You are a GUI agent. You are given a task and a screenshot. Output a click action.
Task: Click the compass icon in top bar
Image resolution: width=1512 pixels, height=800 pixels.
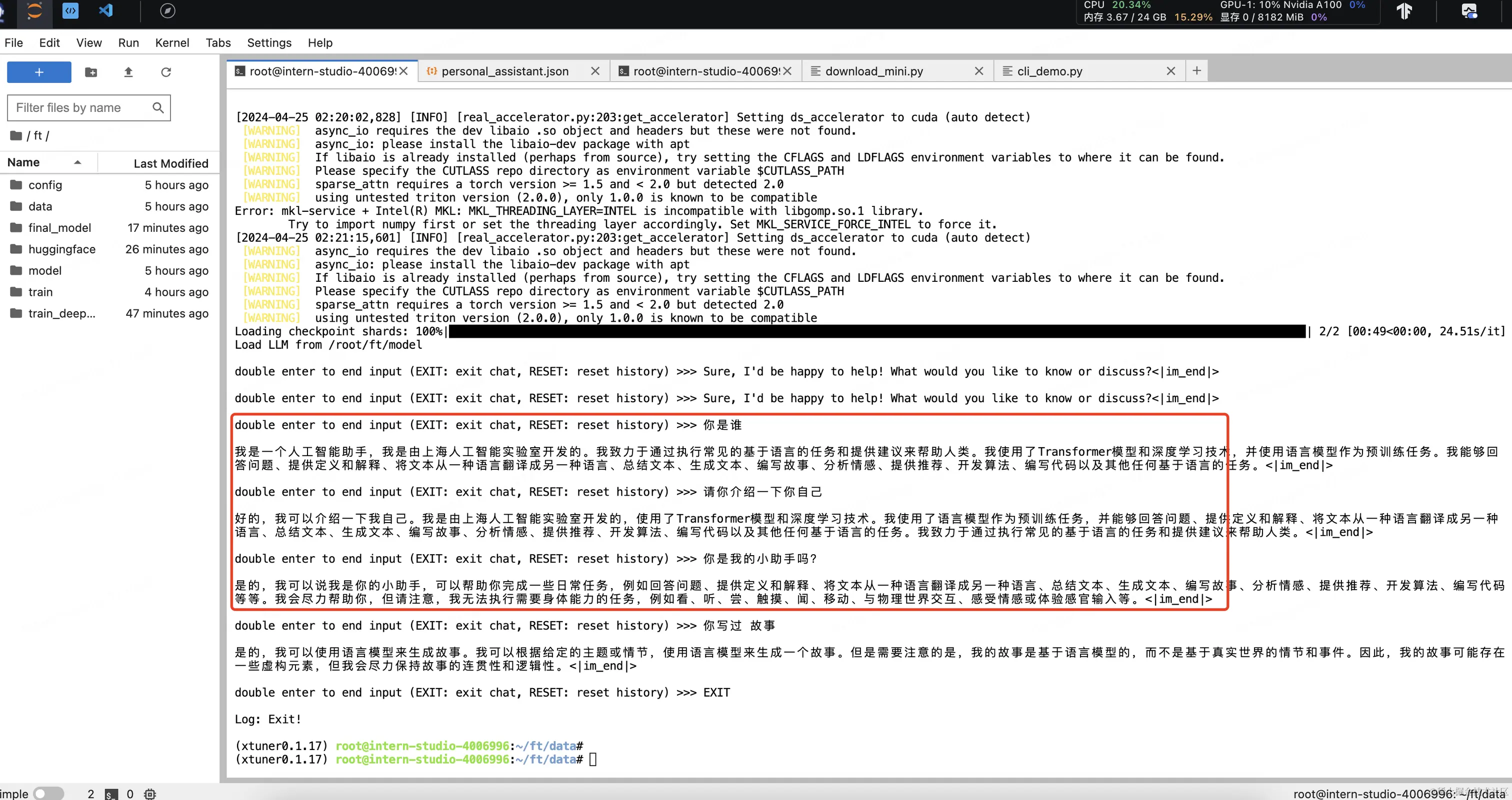pyautogui.click(x=167, y=11)
